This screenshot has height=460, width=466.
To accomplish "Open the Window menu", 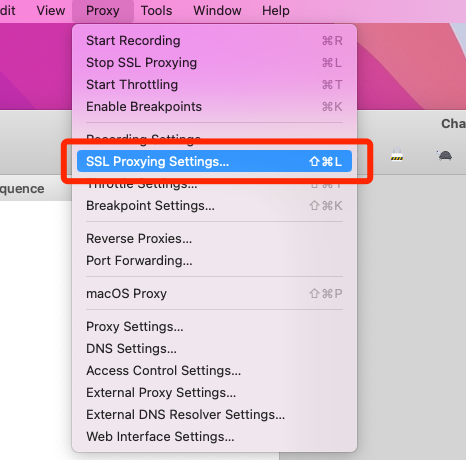I will coord(217,11).
